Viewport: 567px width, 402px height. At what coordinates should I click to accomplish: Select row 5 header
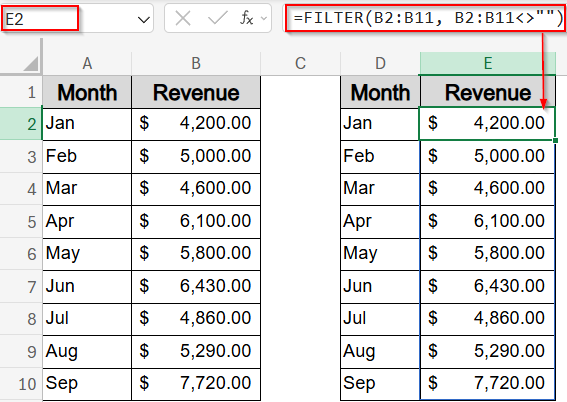coord(21,221)
